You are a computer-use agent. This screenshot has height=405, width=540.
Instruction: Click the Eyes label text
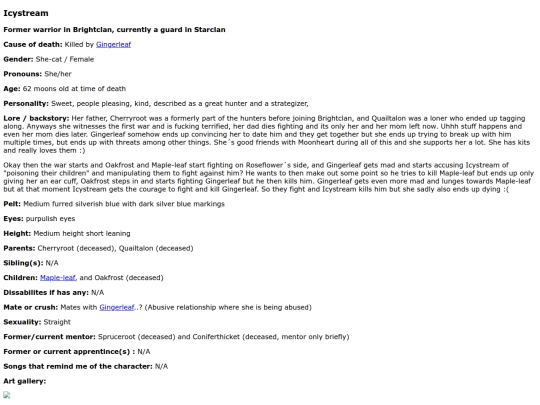point(13,219)
